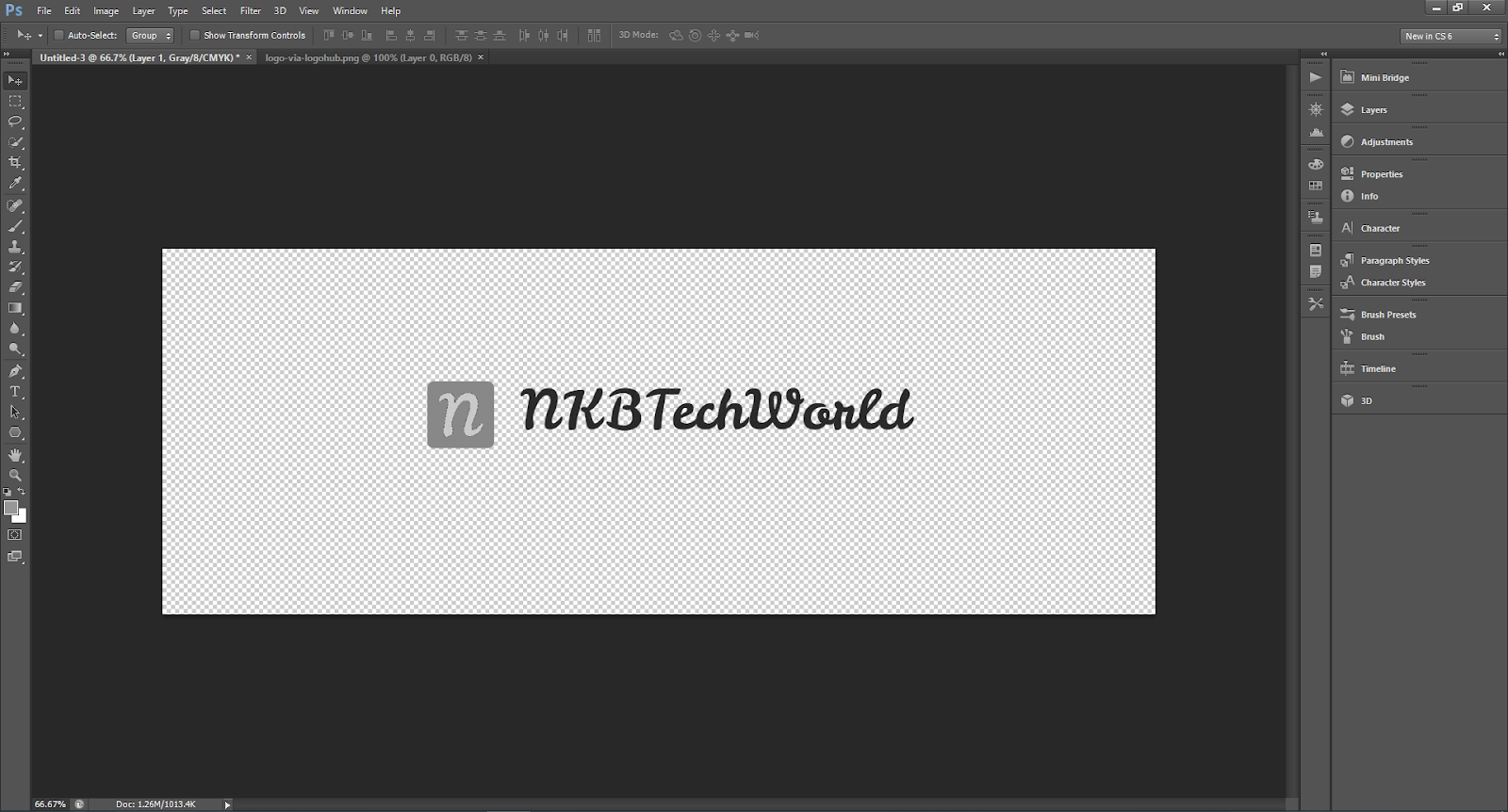This screenshot has height=812, width=1508.
Task: Open the Actions play icon panel
Action: click(x=1316, y=77)
